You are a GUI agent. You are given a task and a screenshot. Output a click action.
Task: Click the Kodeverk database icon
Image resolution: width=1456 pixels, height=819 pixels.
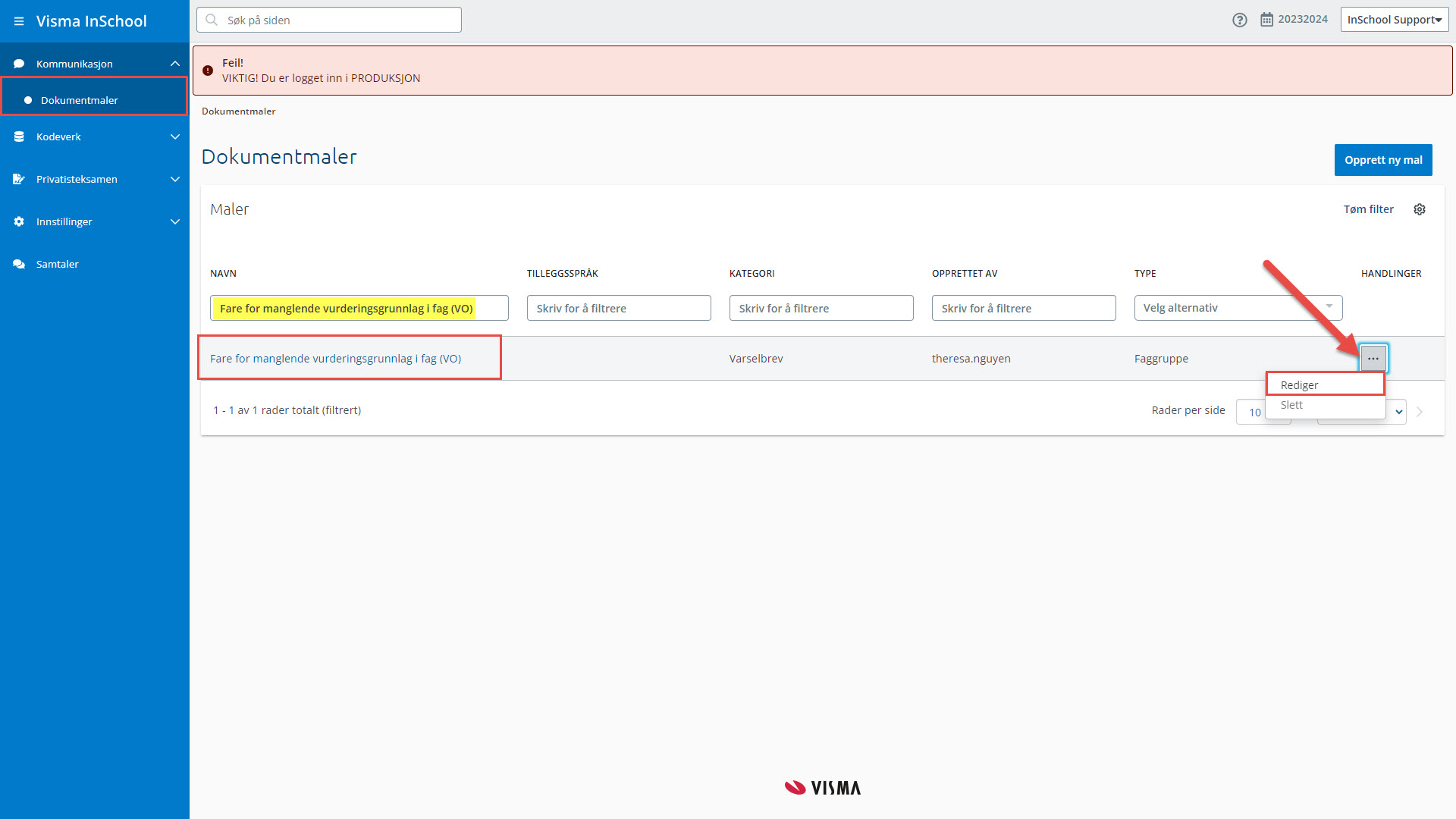point(19,137)
